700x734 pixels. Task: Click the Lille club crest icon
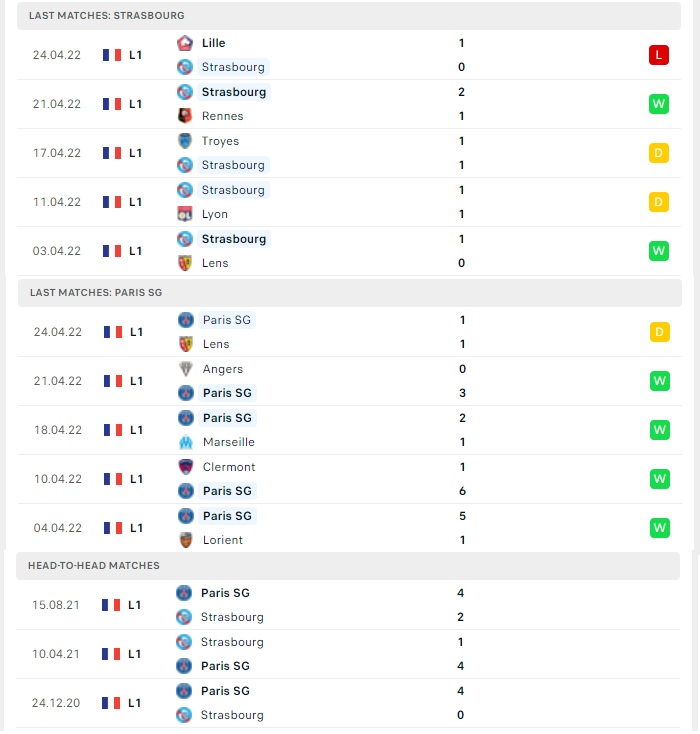(185, 43)
